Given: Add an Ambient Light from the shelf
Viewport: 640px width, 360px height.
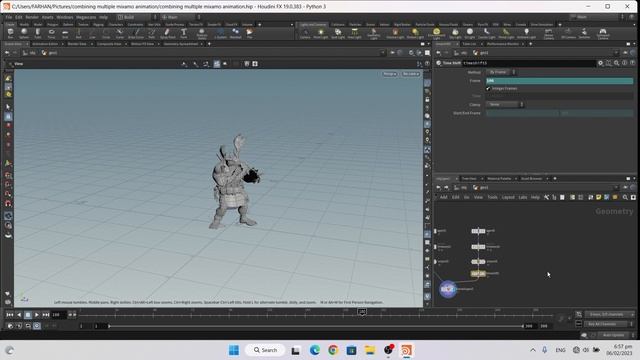Looking at the screenshot, I should point(527,33).
